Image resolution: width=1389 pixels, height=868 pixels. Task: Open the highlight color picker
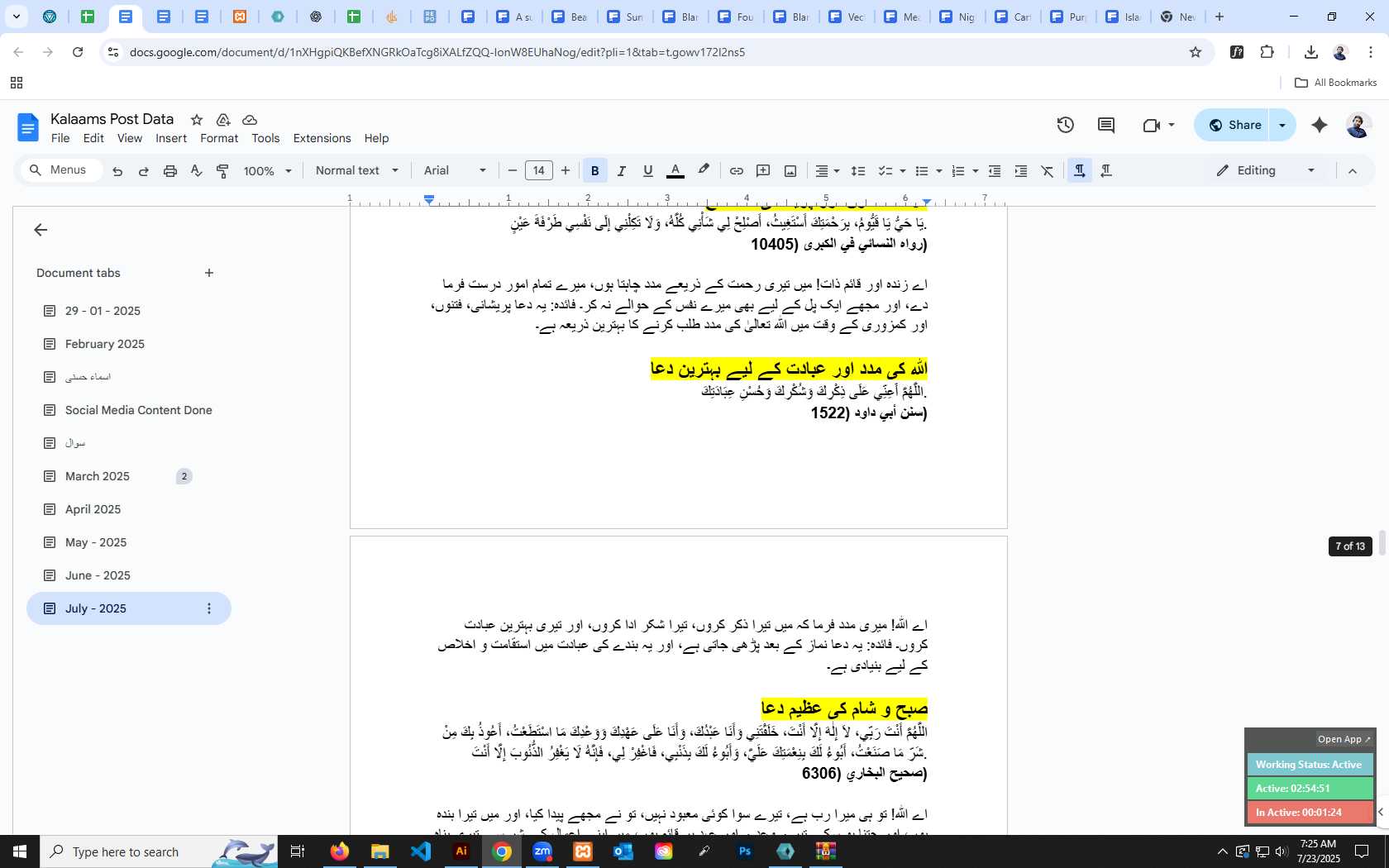(704, 171)
